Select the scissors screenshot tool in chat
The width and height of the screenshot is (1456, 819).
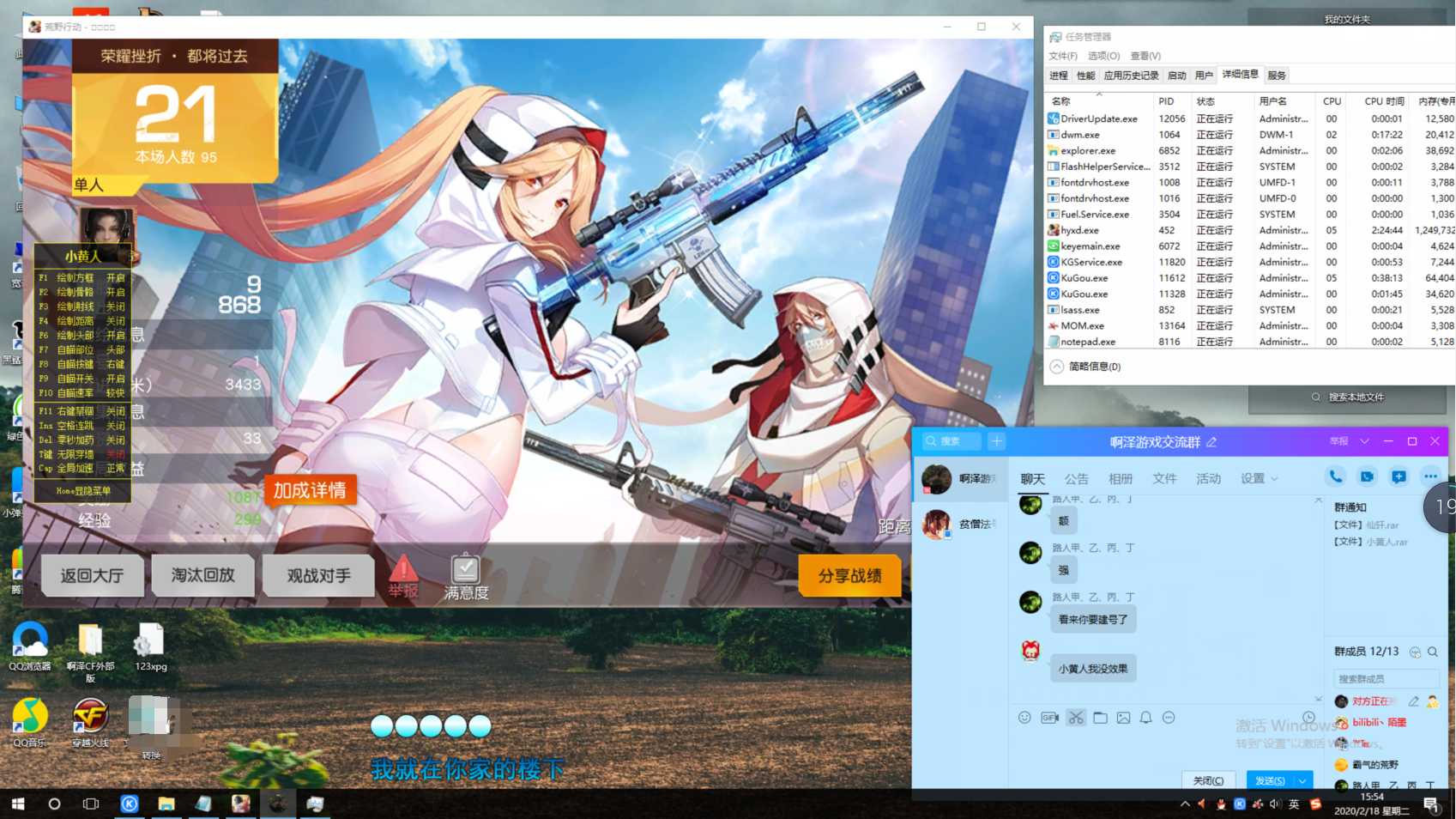[x=1076, y=718]
